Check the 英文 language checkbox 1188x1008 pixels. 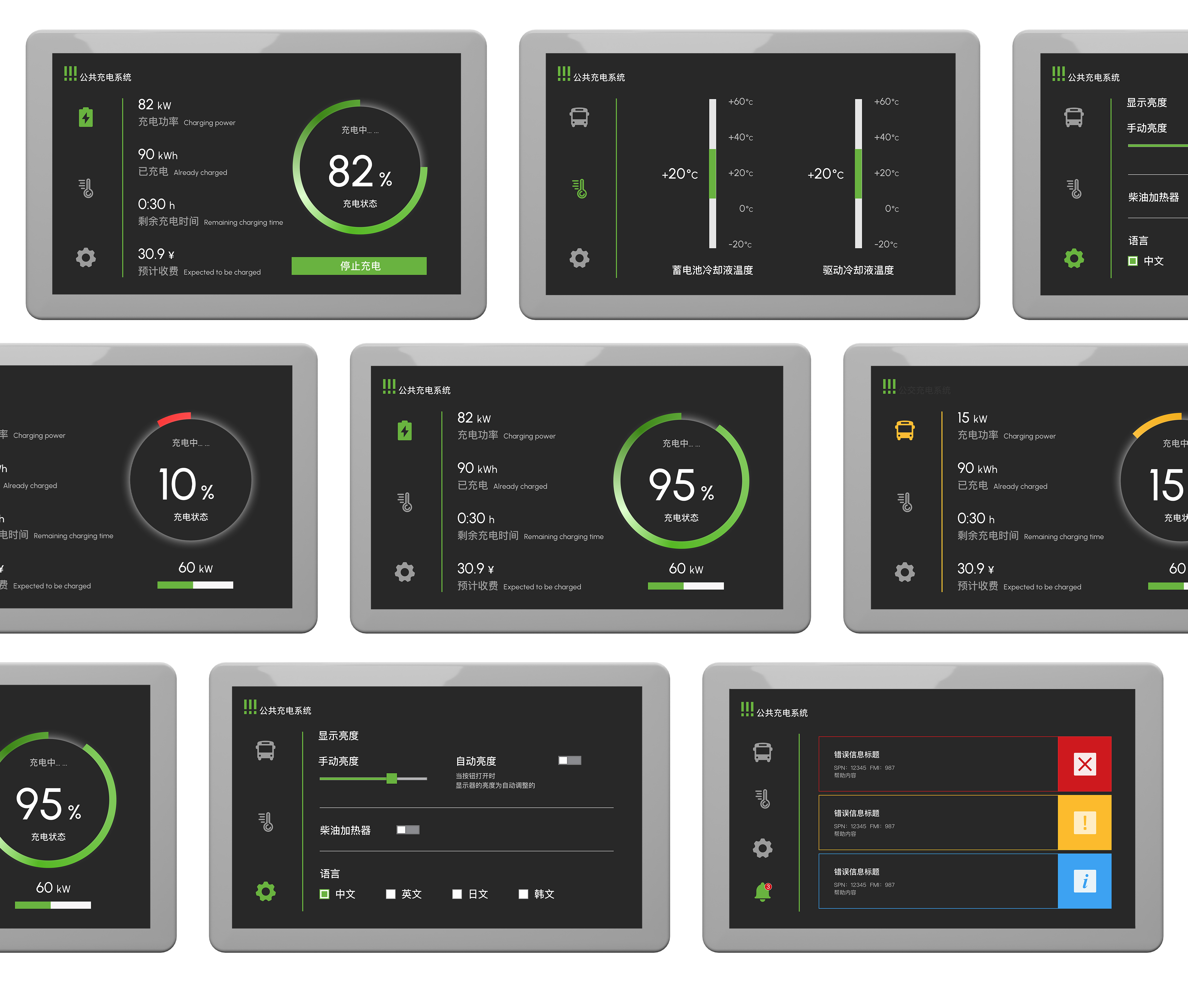[x=391, y=894]
